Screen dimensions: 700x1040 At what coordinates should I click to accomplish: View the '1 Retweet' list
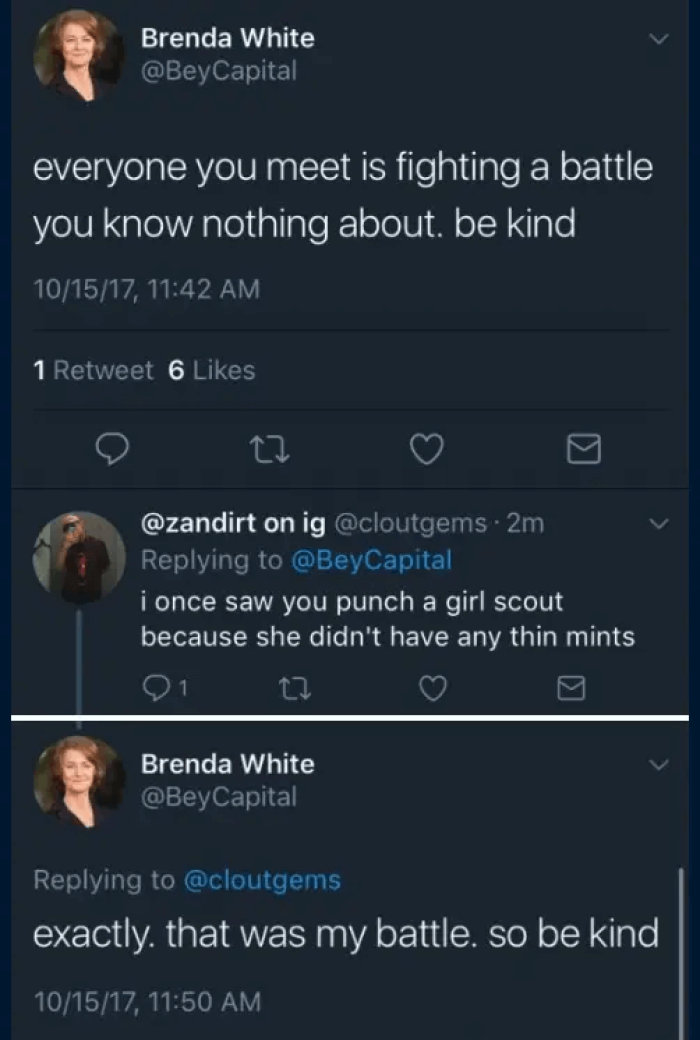[93, 371]
